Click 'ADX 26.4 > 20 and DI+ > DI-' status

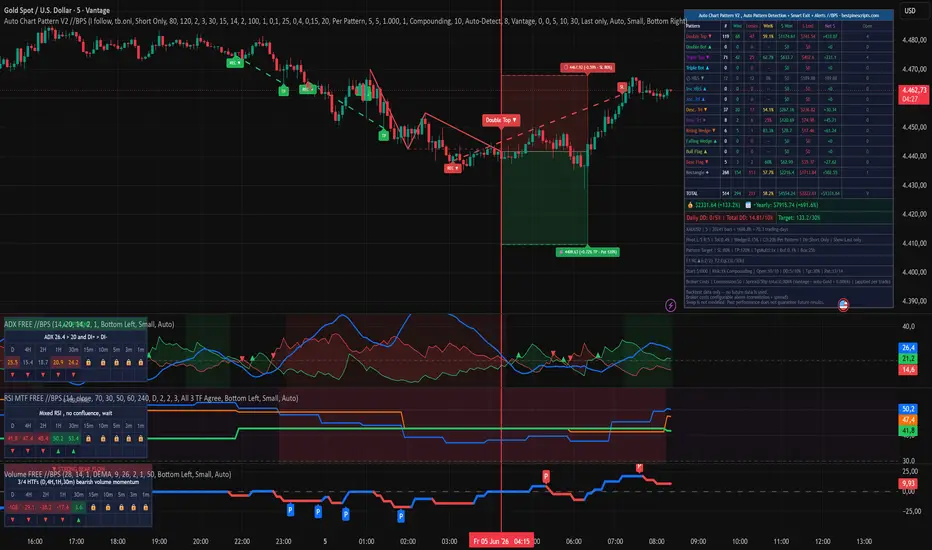pyautogui.click(x=75, y=337)
